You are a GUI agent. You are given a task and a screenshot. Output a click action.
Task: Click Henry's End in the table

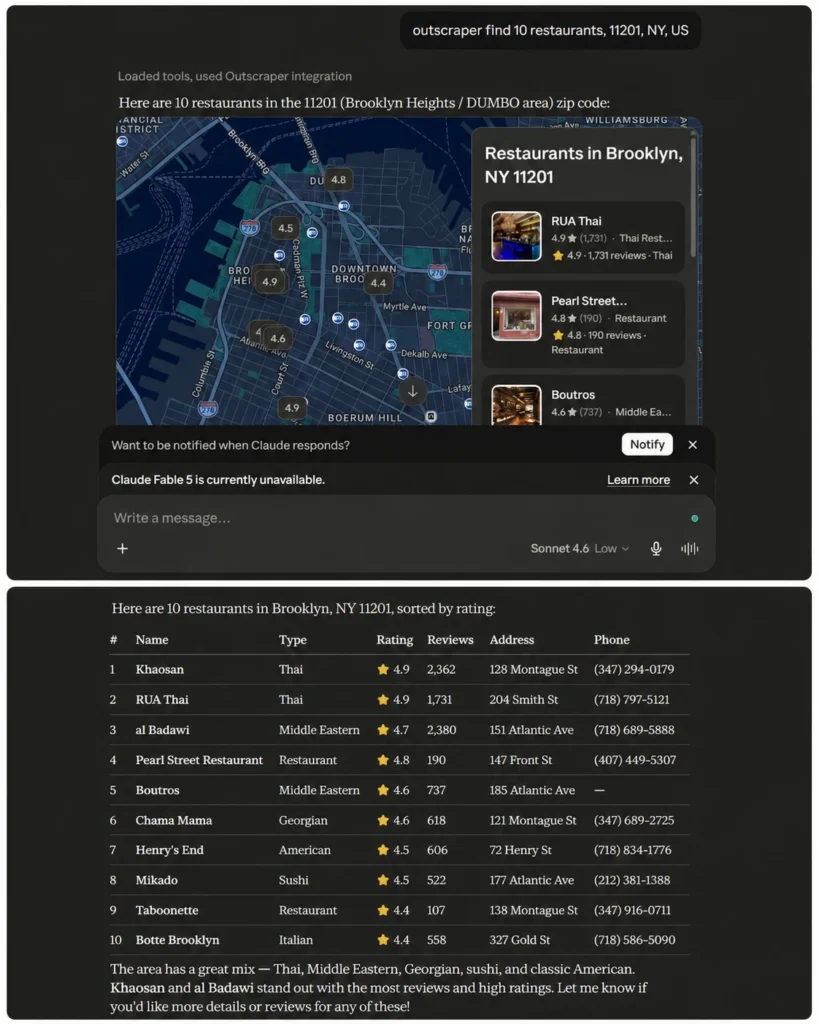[x=170, y=850]
